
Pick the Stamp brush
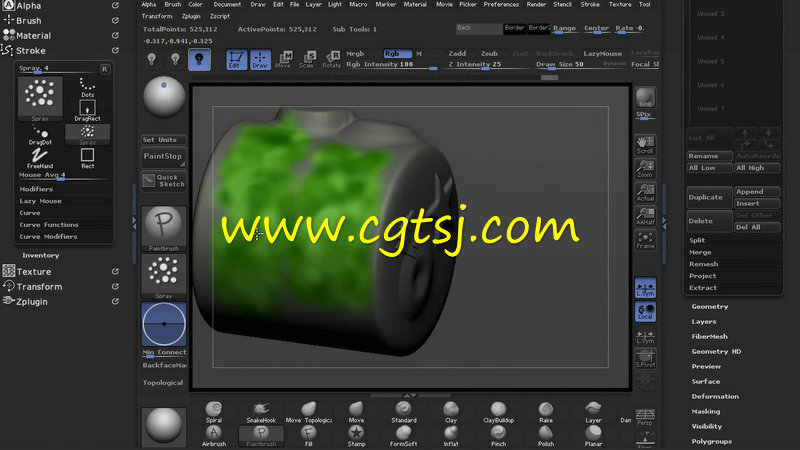point(356,436)
